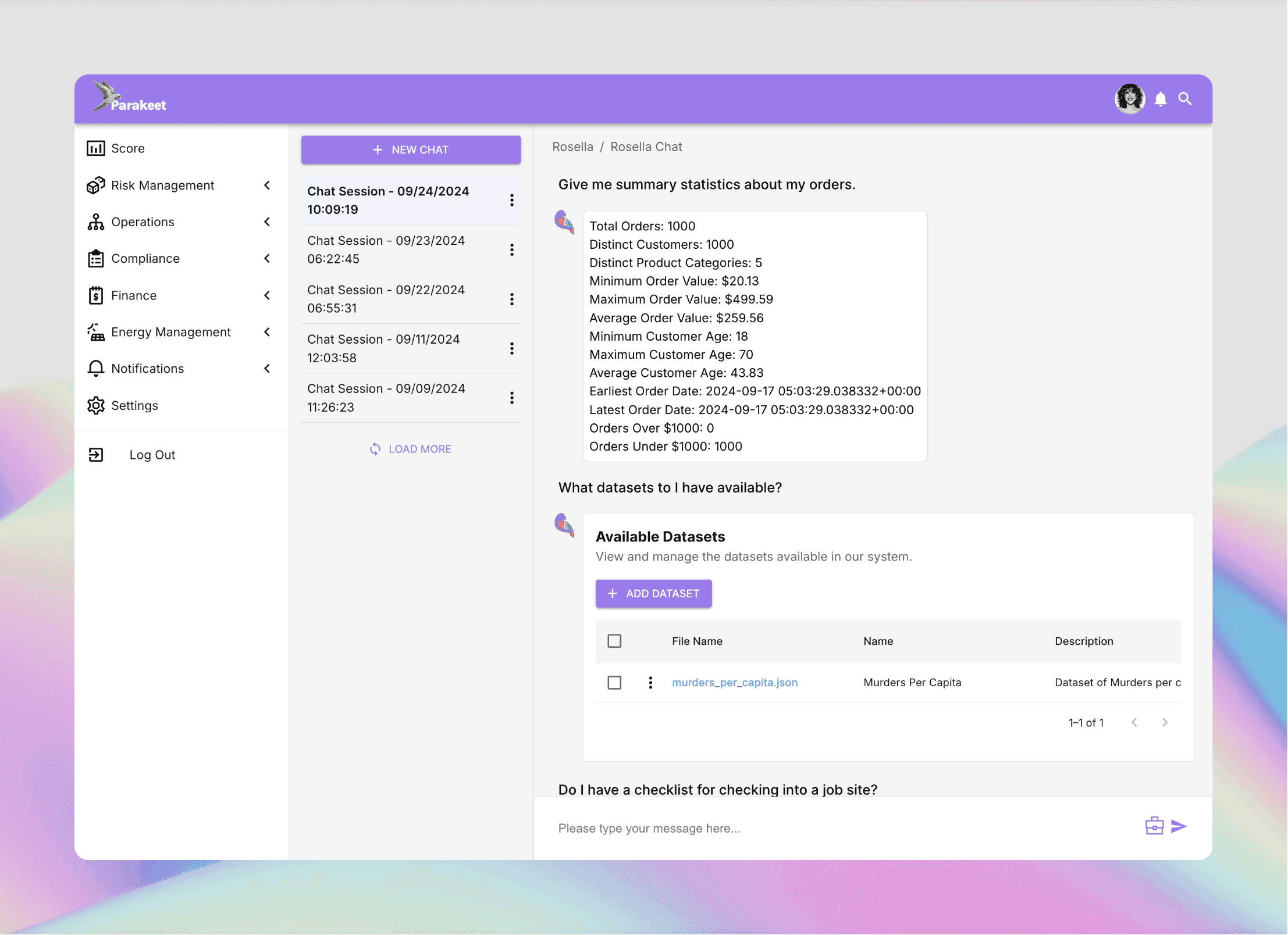Click the Rosella Chat breadcrumb

[646, 147]
